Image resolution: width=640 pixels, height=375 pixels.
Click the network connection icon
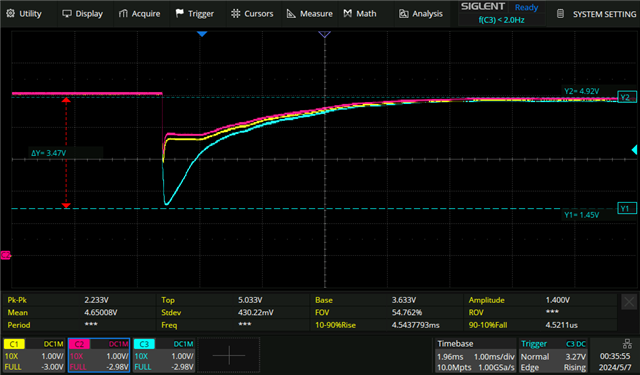[x=627, y=344]
